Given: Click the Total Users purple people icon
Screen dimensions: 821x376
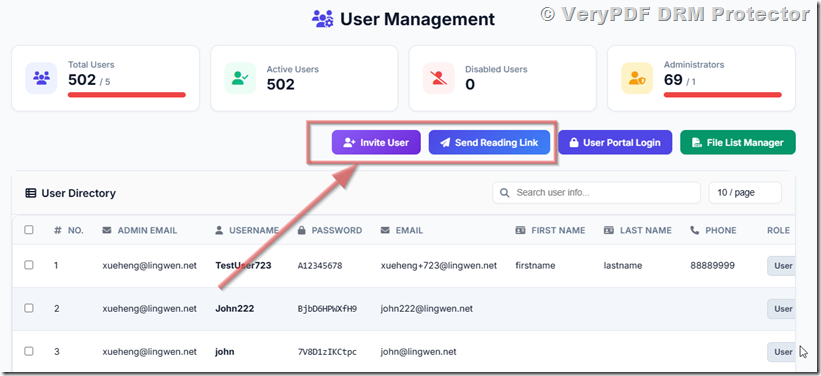Looking at the screenshot, I should 41,78.
